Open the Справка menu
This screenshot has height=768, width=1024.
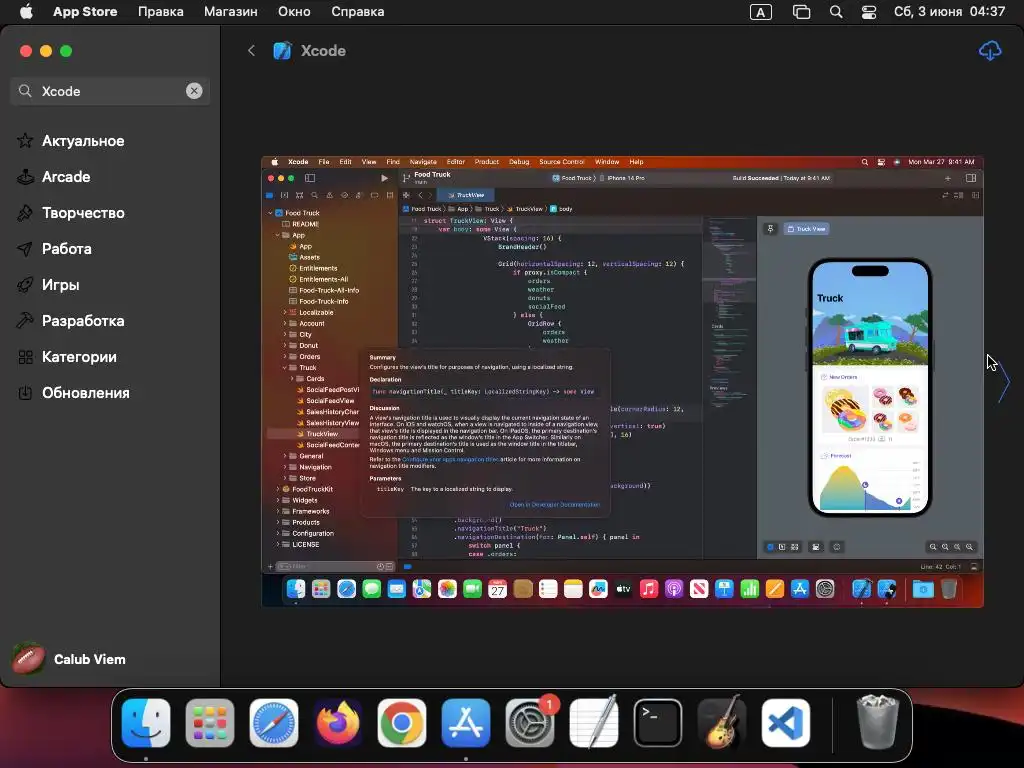point(357,12)
